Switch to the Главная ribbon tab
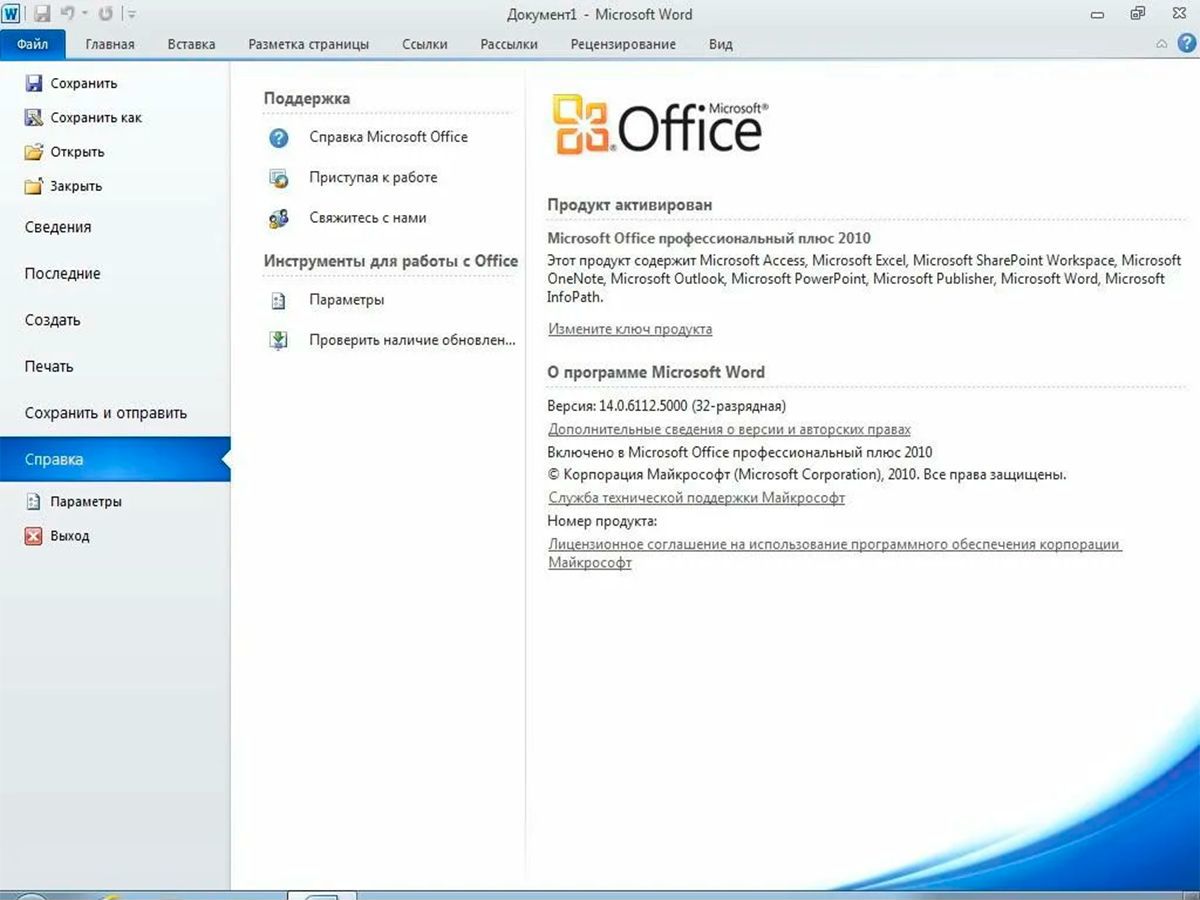 (110, 44)
